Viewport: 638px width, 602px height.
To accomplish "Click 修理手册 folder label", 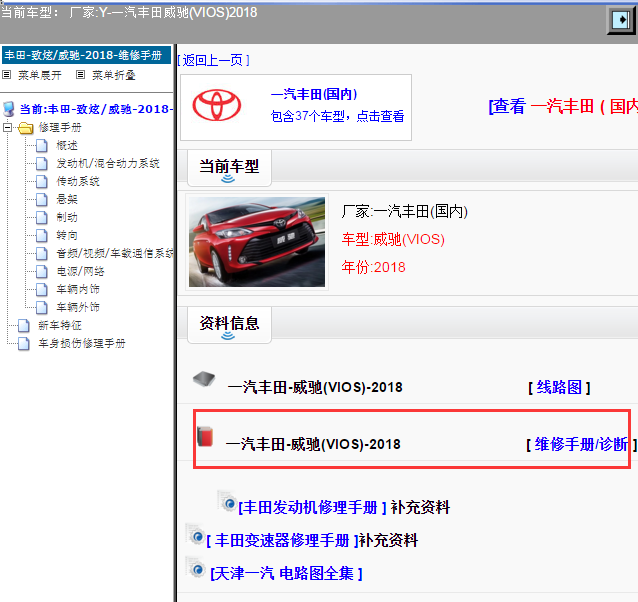I will pyautogui.click(x=60, y=128).
